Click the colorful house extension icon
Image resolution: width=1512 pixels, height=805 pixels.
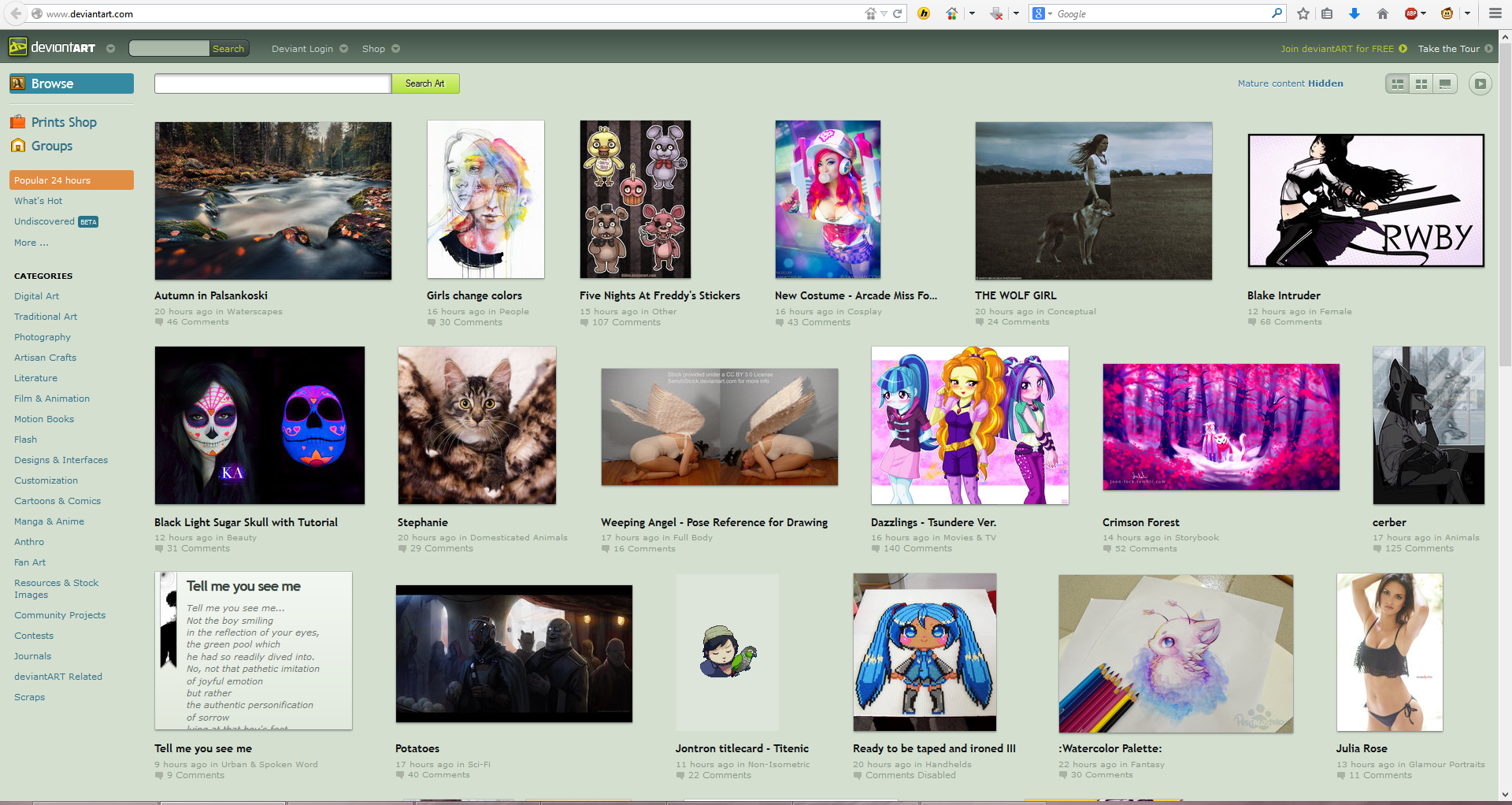coord(951,13)
